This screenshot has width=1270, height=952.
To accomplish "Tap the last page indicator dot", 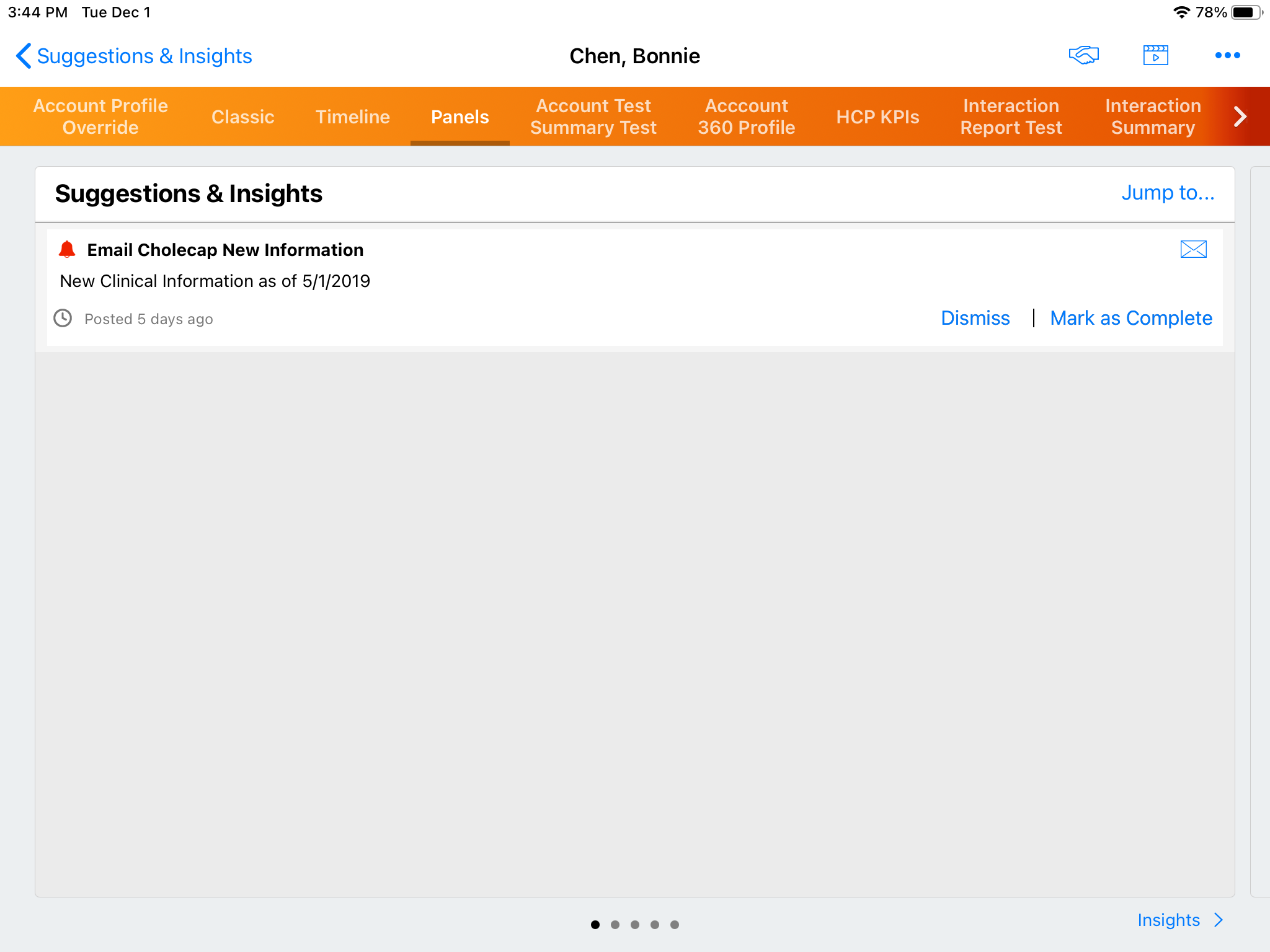I will (x=675, y=925).
